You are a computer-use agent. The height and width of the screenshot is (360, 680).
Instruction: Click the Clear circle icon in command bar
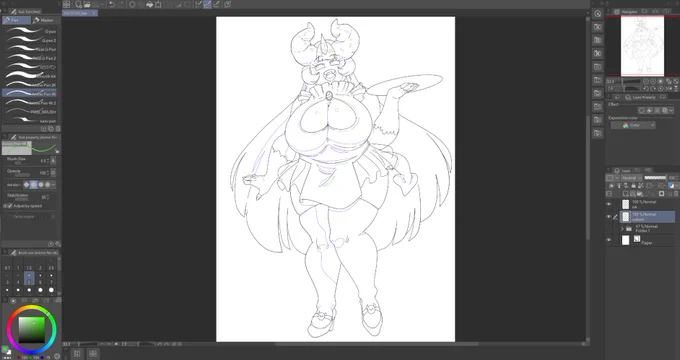132,4
